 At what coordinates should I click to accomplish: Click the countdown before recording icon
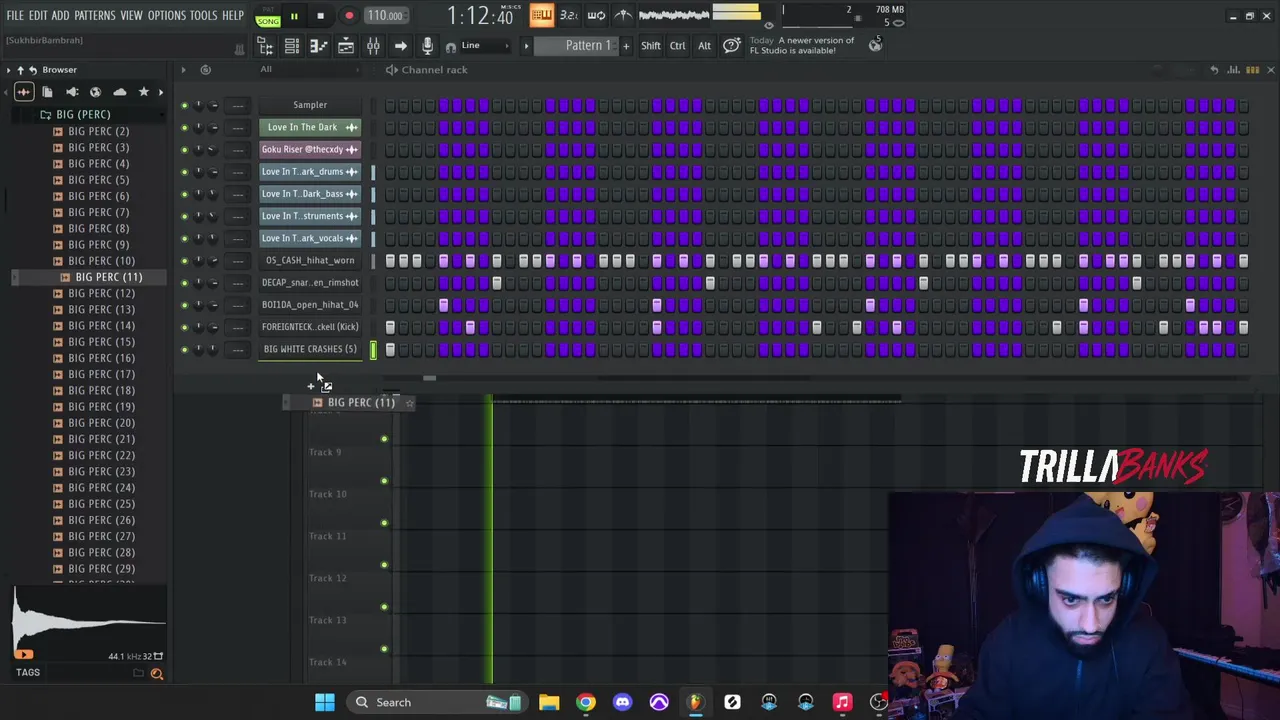568,15
